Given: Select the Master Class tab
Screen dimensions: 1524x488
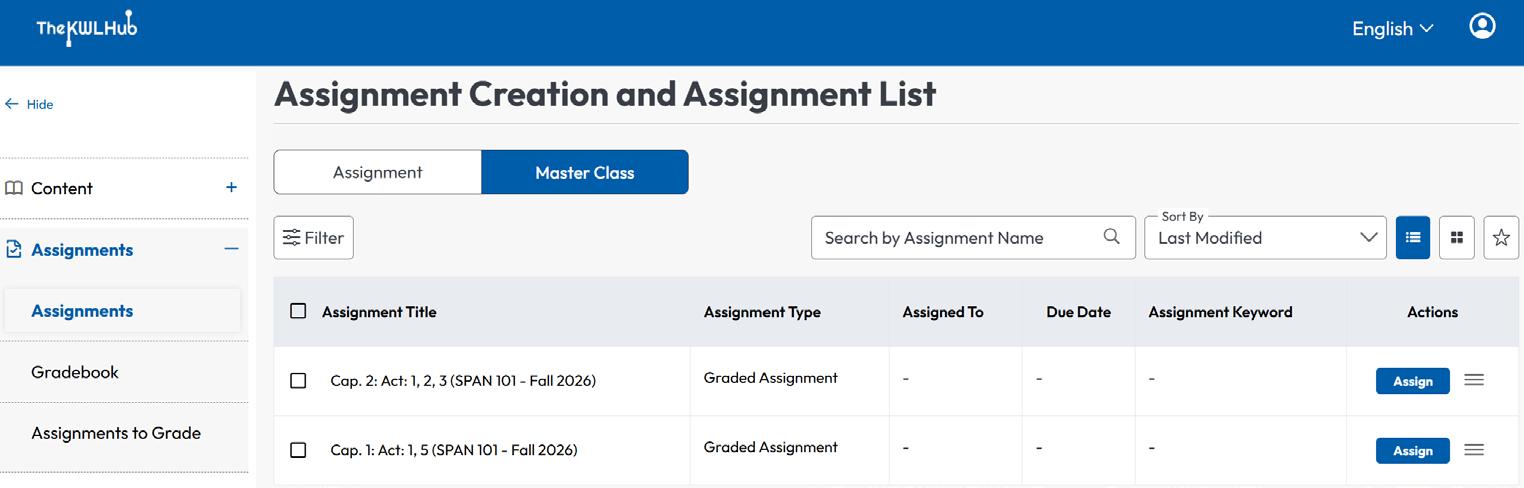Looking at the screenshot, I should 585,172.
